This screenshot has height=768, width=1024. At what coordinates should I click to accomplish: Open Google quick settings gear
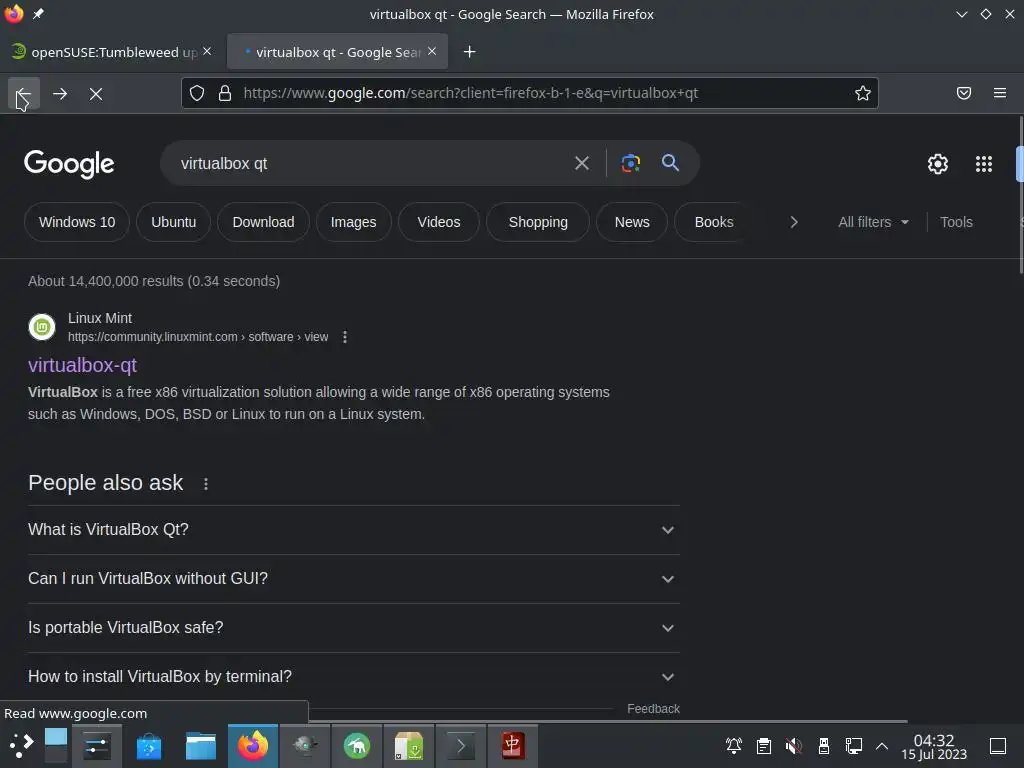pyautogui.click(x=938, y=164)
